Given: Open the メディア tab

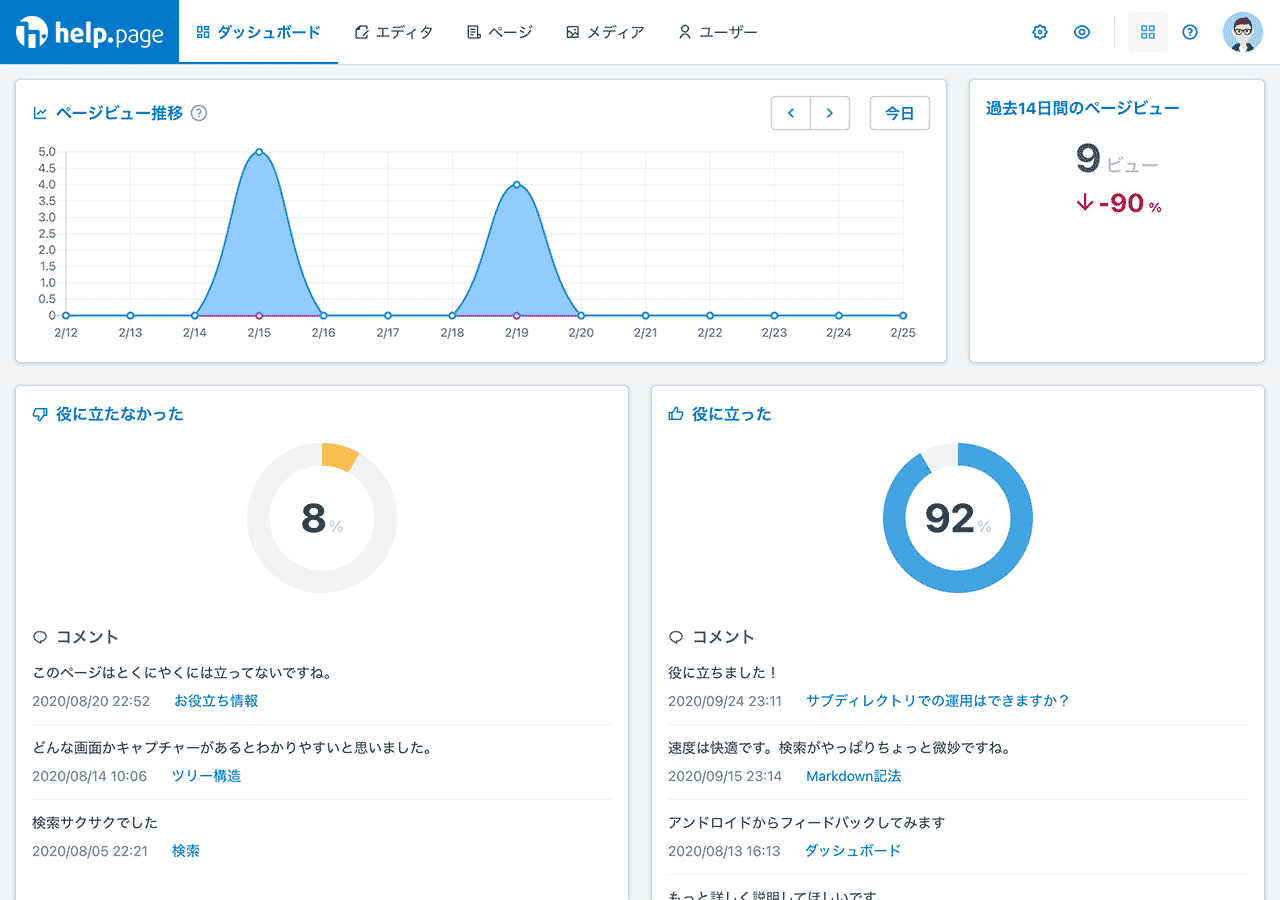Looking at the screenshot, I should pyautogui.click(x=604, y=32).
